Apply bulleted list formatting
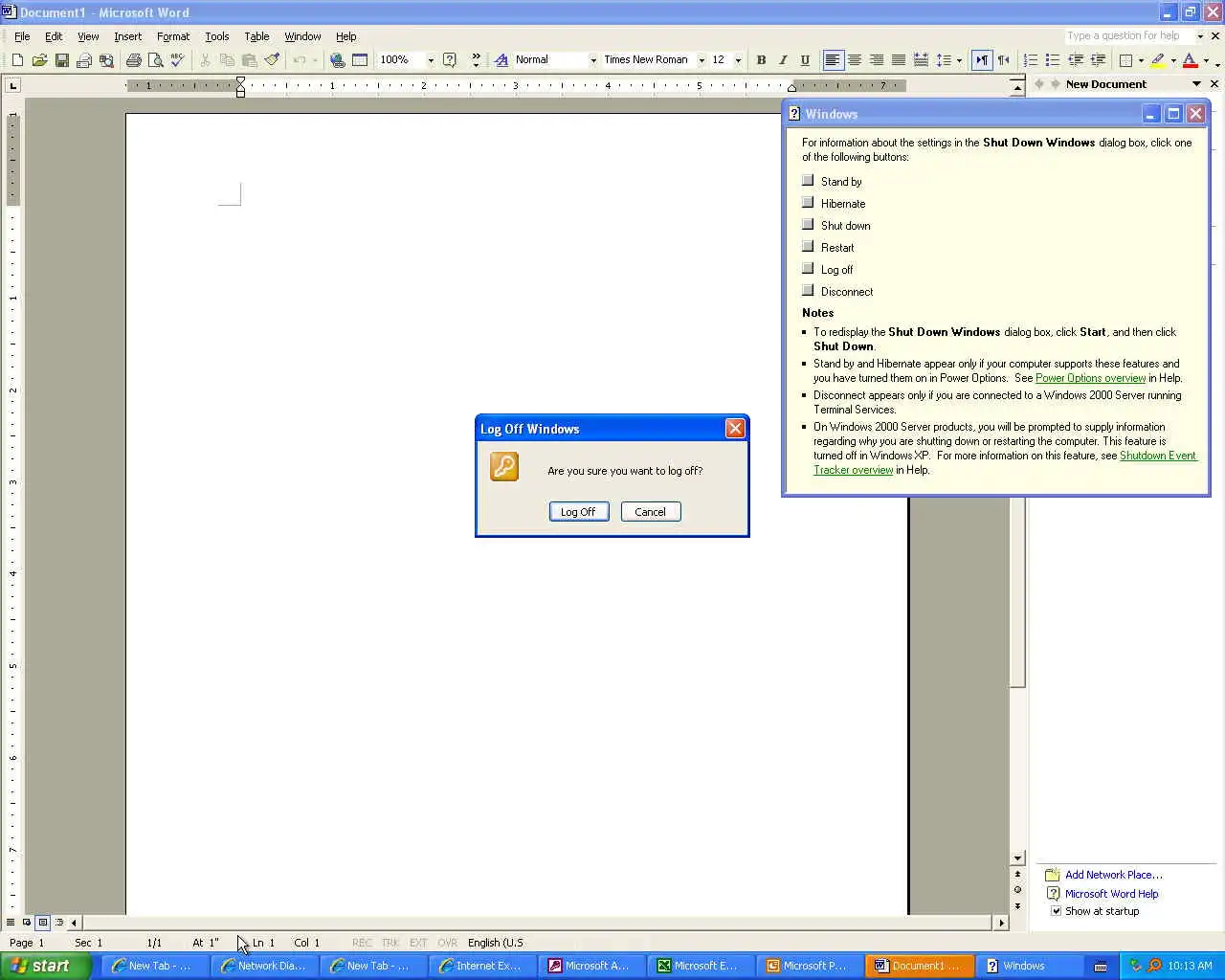Screen dimensions: 1225x980 (1053, 60)
